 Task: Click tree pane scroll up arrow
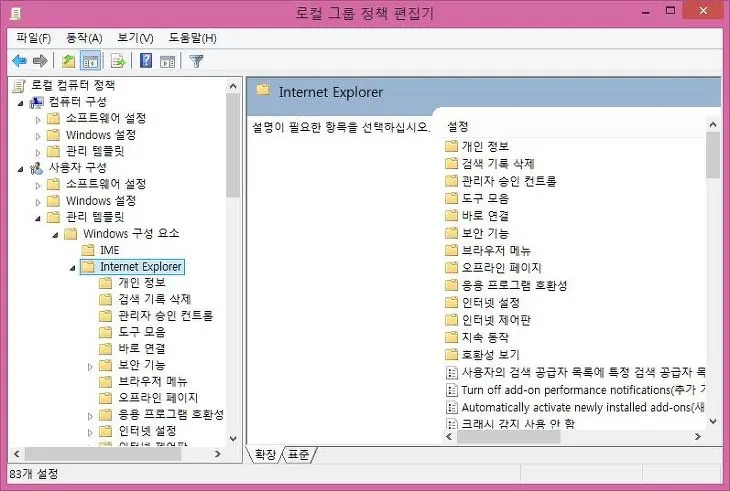pyautogui.click(x=233, y=86)
